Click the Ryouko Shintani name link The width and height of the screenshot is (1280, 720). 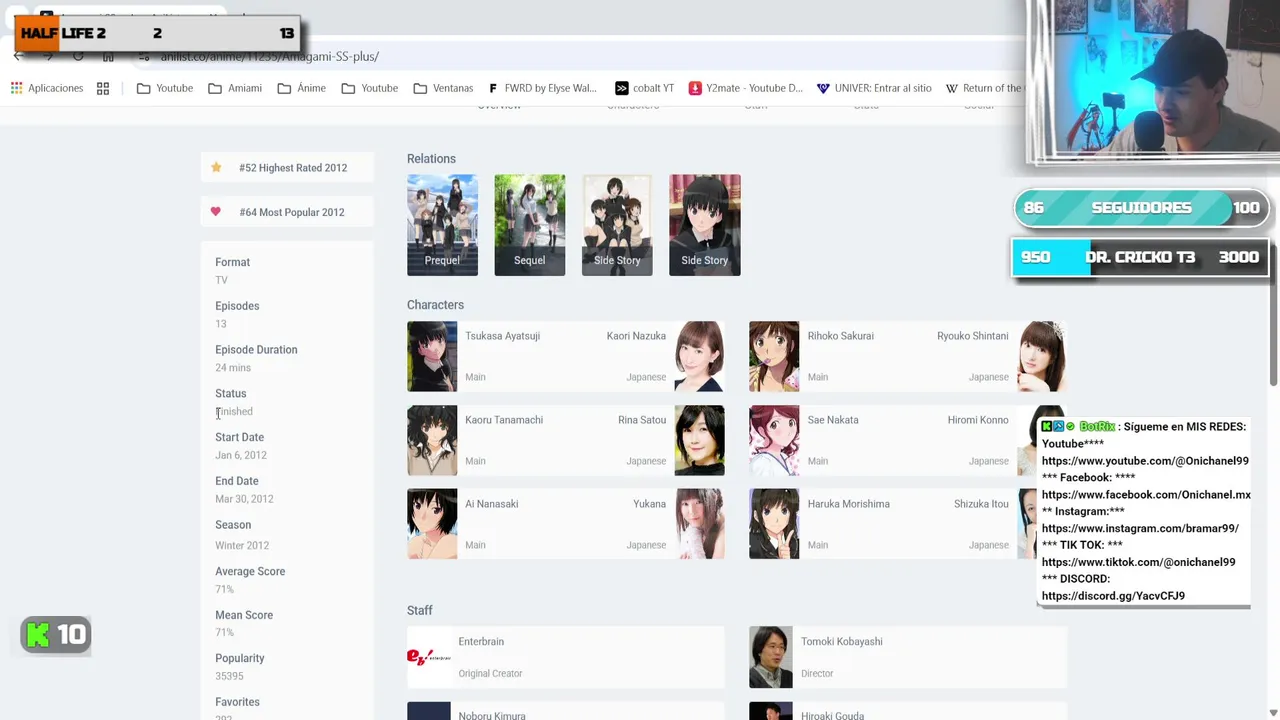point(973,336)
